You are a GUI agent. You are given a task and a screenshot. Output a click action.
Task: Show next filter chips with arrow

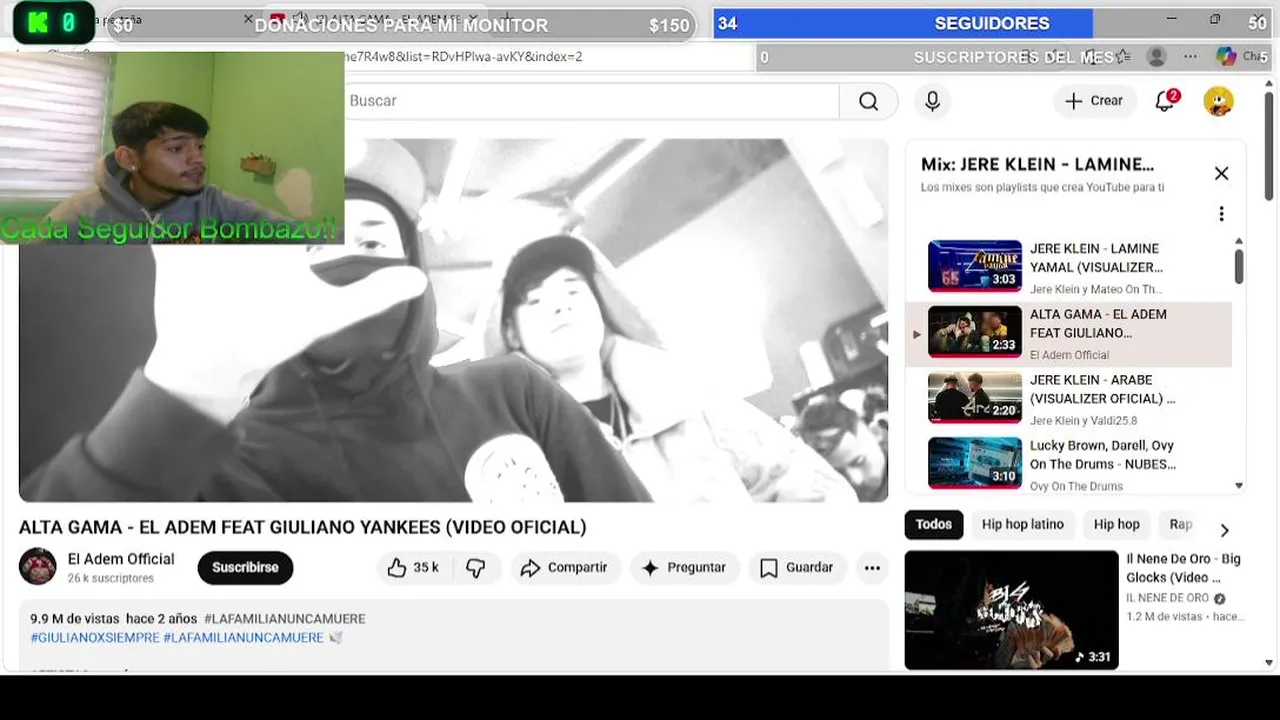coord(1224,530)
